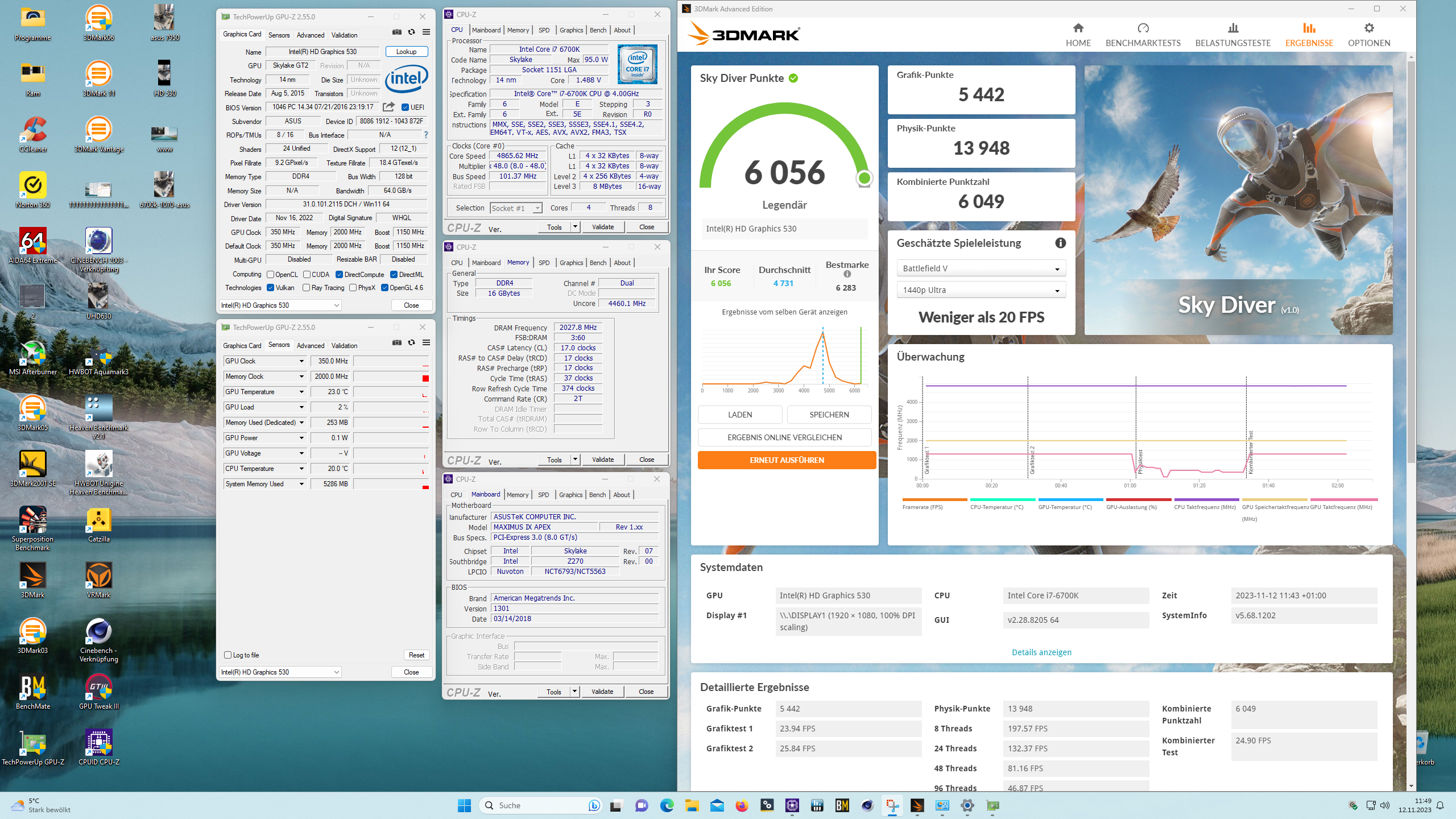This screenshot has height=819, width=1456.
Task: Open the Bench tab in CPU-Z CPU window
Action: click(x=598, y=30)
